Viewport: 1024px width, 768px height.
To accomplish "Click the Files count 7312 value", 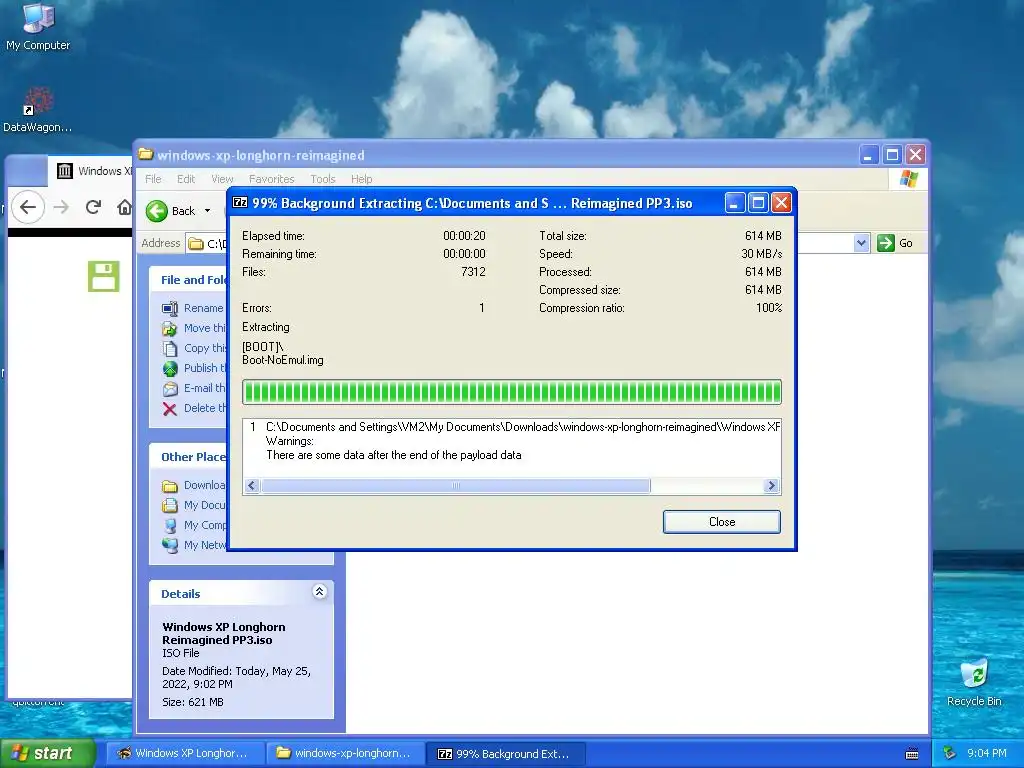I will click(473, 272).
